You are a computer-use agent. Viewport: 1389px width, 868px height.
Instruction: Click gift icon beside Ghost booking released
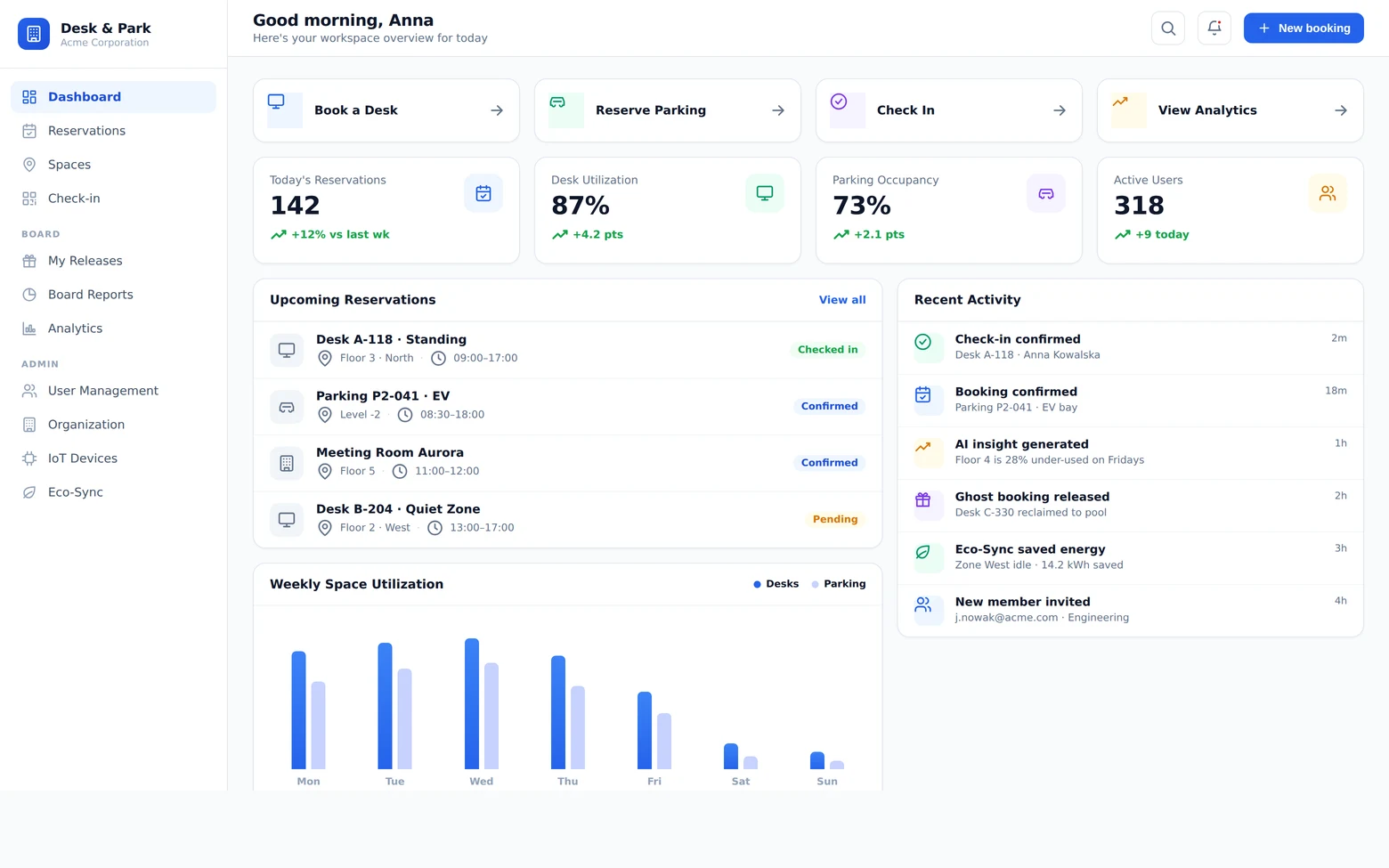(x=923, y=500)
